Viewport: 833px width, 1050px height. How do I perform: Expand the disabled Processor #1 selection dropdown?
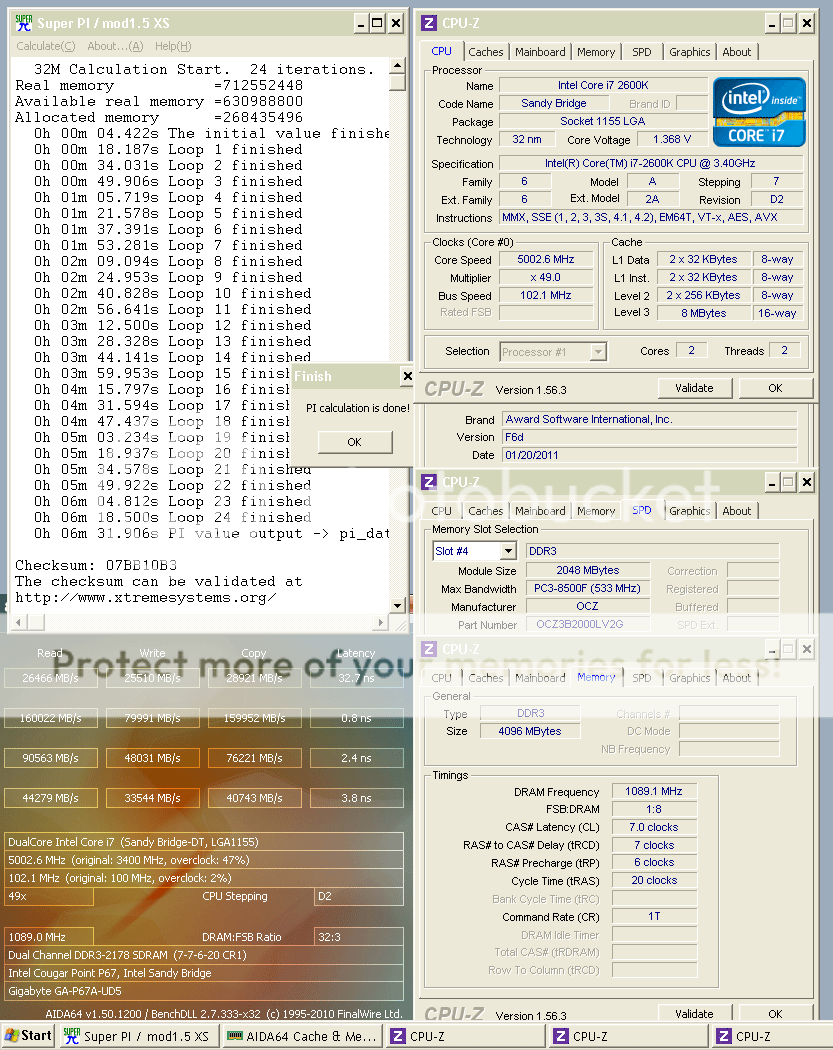[x=599, y=352]
